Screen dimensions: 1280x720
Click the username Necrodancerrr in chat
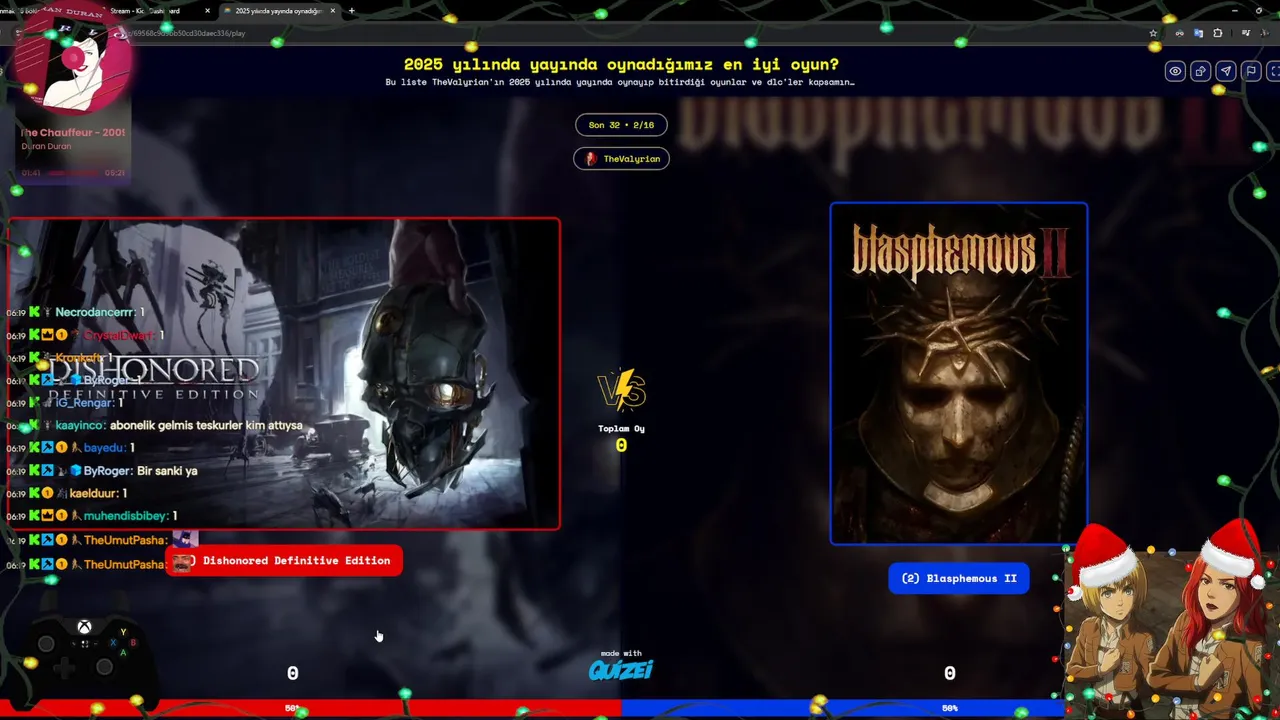click(x=94, y=312)
